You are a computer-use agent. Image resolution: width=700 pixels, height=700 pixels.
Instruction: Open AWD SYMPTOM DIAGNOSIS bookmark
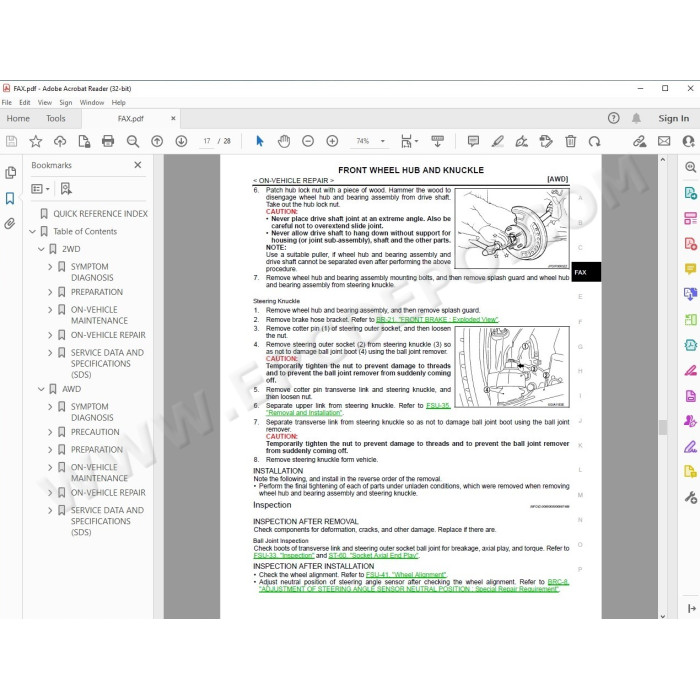click(x=92, y=412)
